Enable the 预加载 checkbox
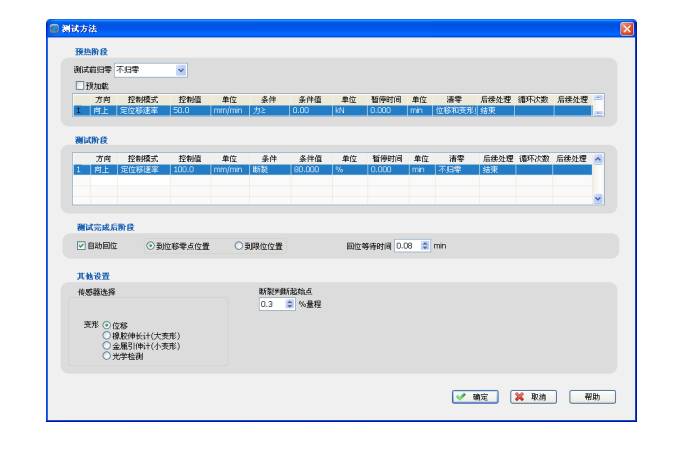The image size is (677, 471). (x=80, y=86)
